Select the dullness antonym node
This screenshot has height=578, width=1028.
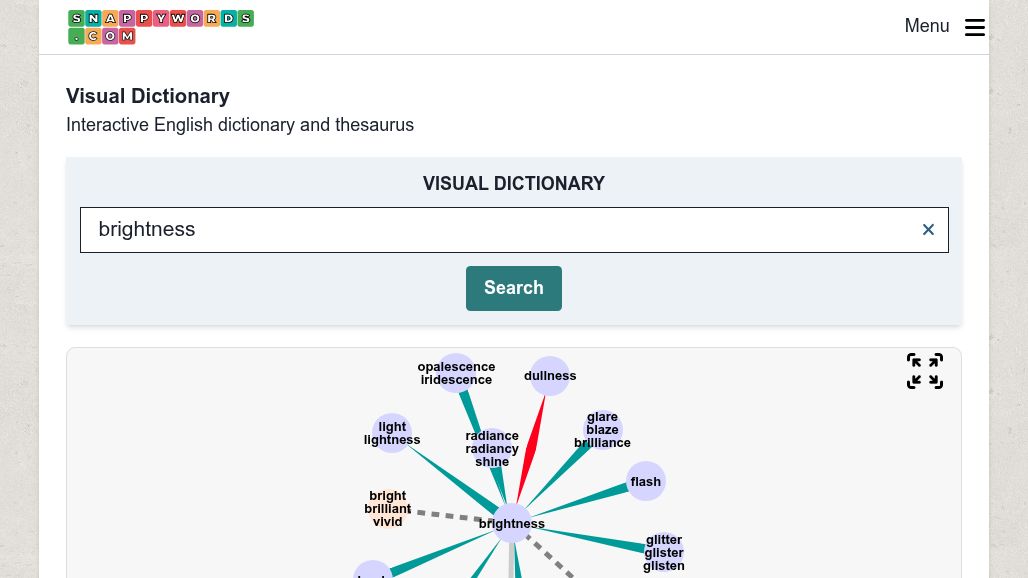550,376
